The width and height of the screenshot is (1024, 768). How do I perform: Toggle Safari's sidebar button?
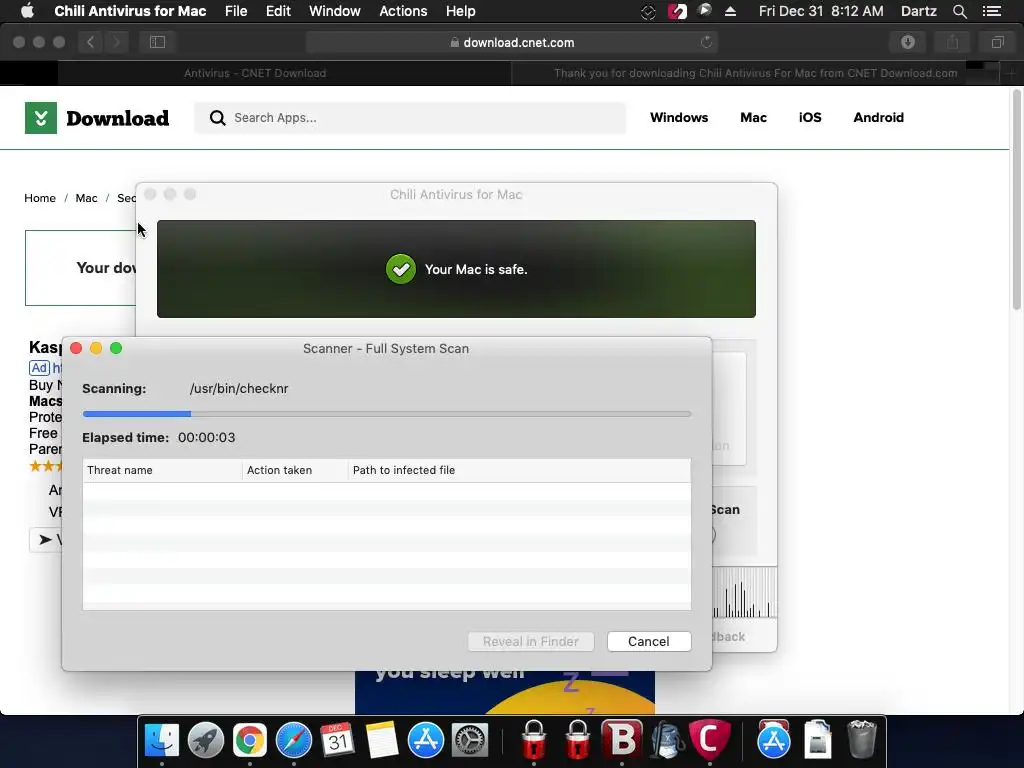157,42
